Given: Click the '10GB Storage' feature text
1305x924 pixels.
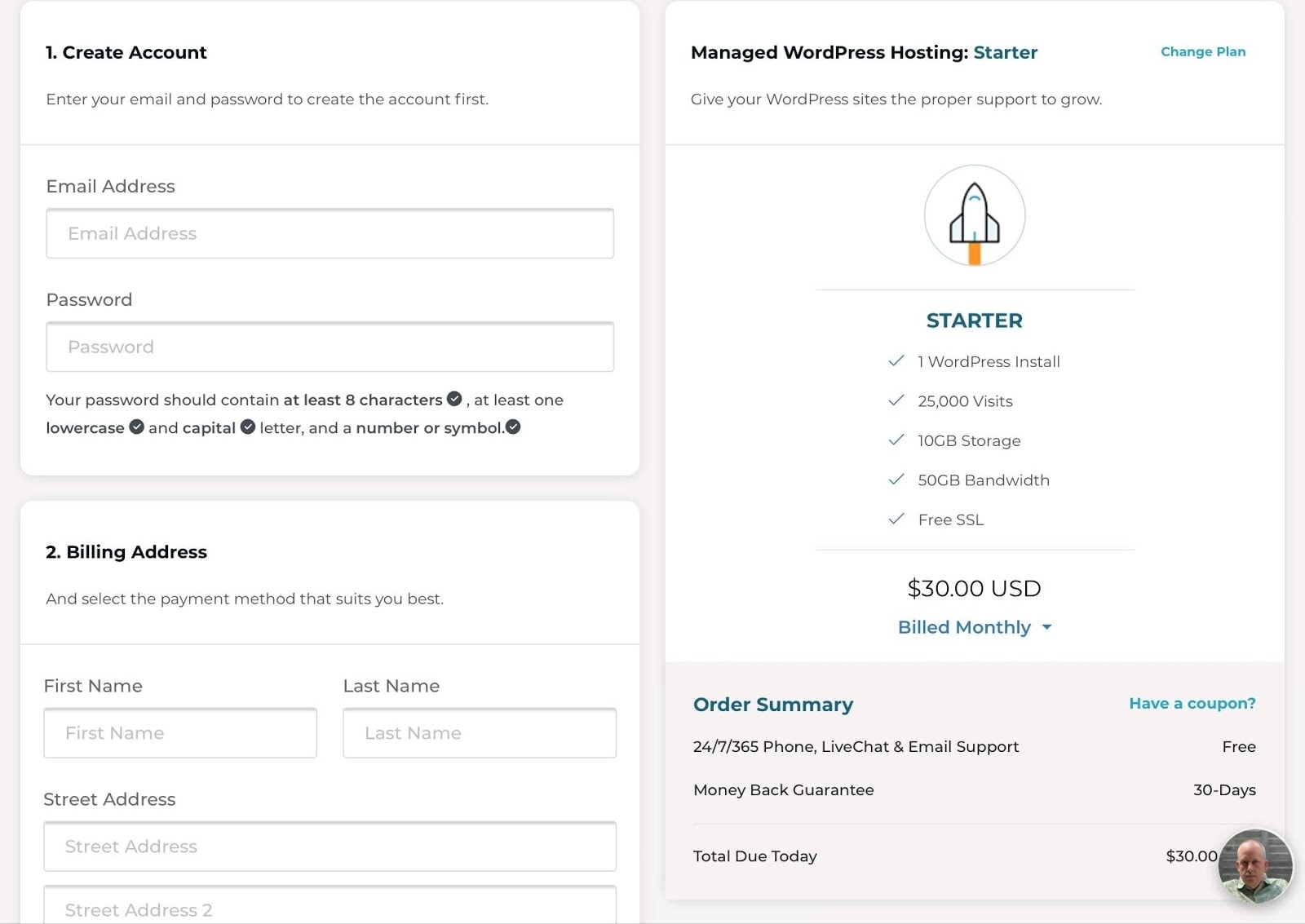Looking at the screenshot, I should pos(969,440).
